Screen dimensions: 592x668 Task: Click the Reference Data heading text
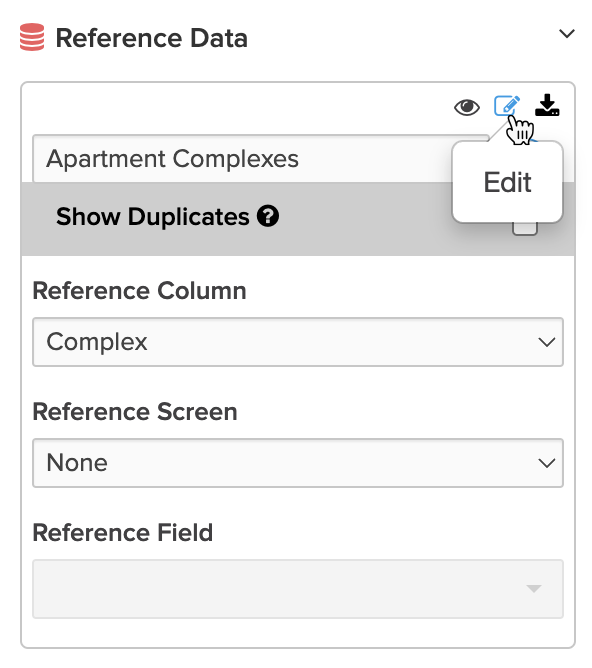[152, 38]
